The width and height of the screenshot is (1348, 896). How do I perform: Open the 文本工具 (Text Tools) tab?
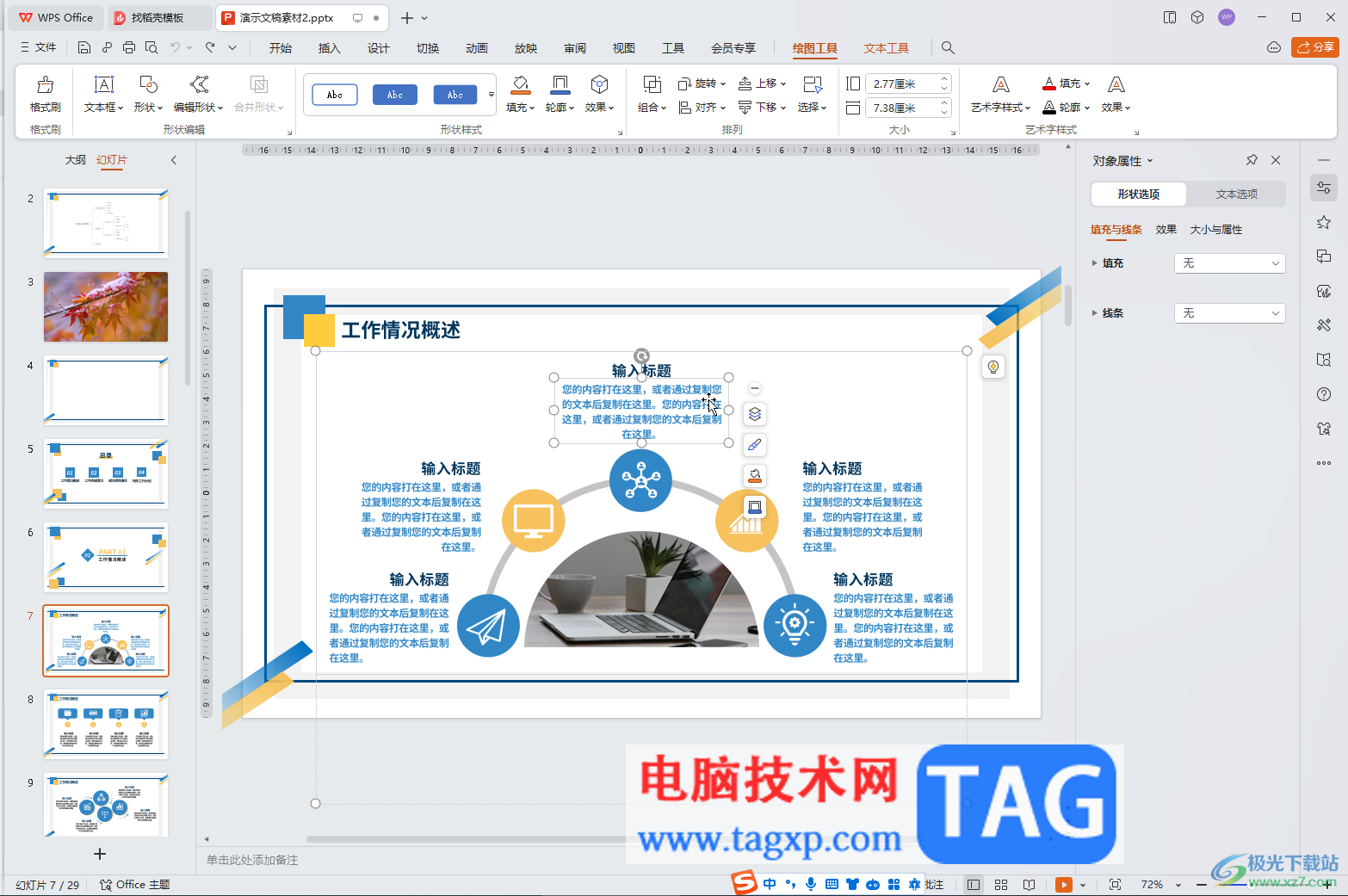[x=887, y=48]
